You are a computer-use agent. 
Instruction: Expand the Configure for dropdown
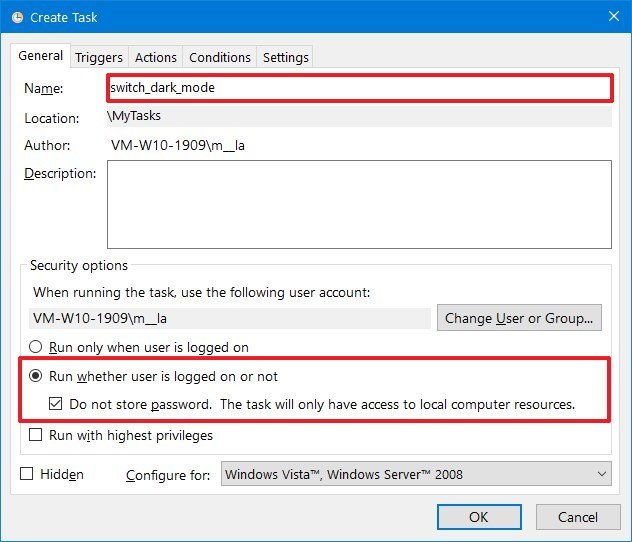coord(415,474)
